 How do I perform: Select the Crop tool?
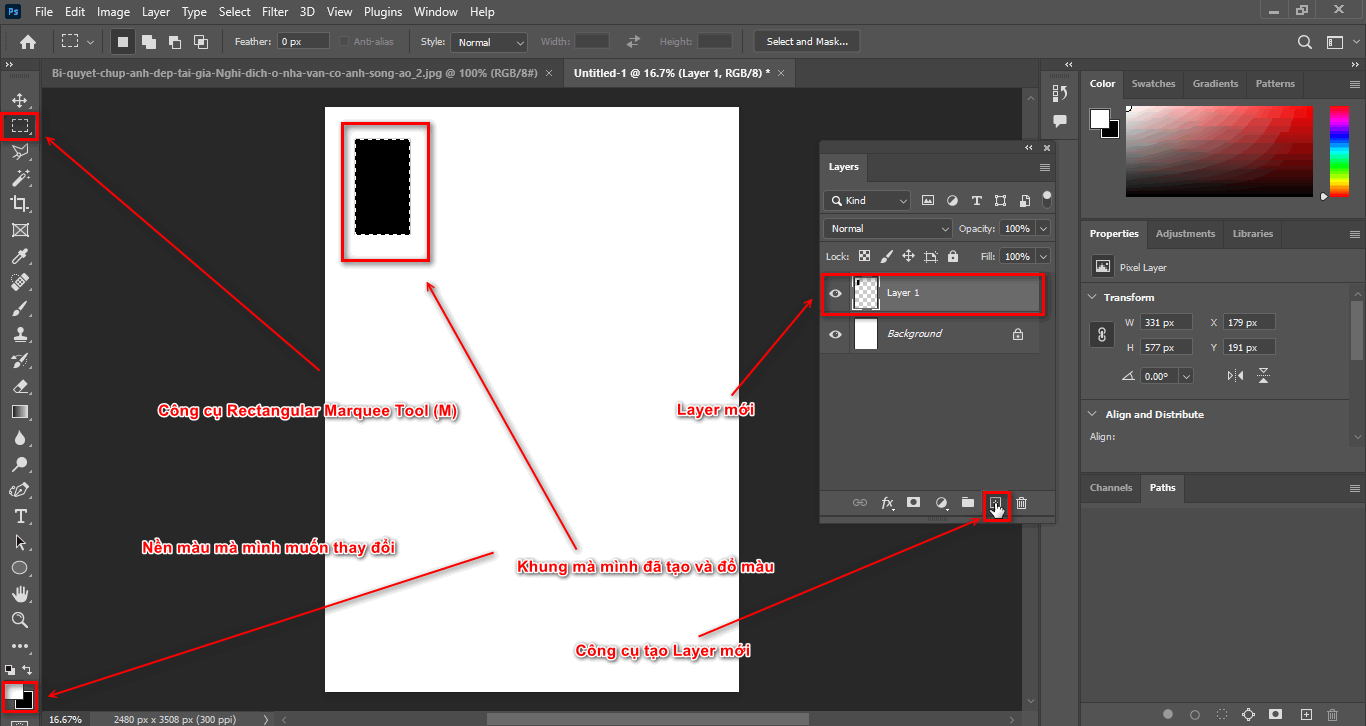(x=20, y=203)
